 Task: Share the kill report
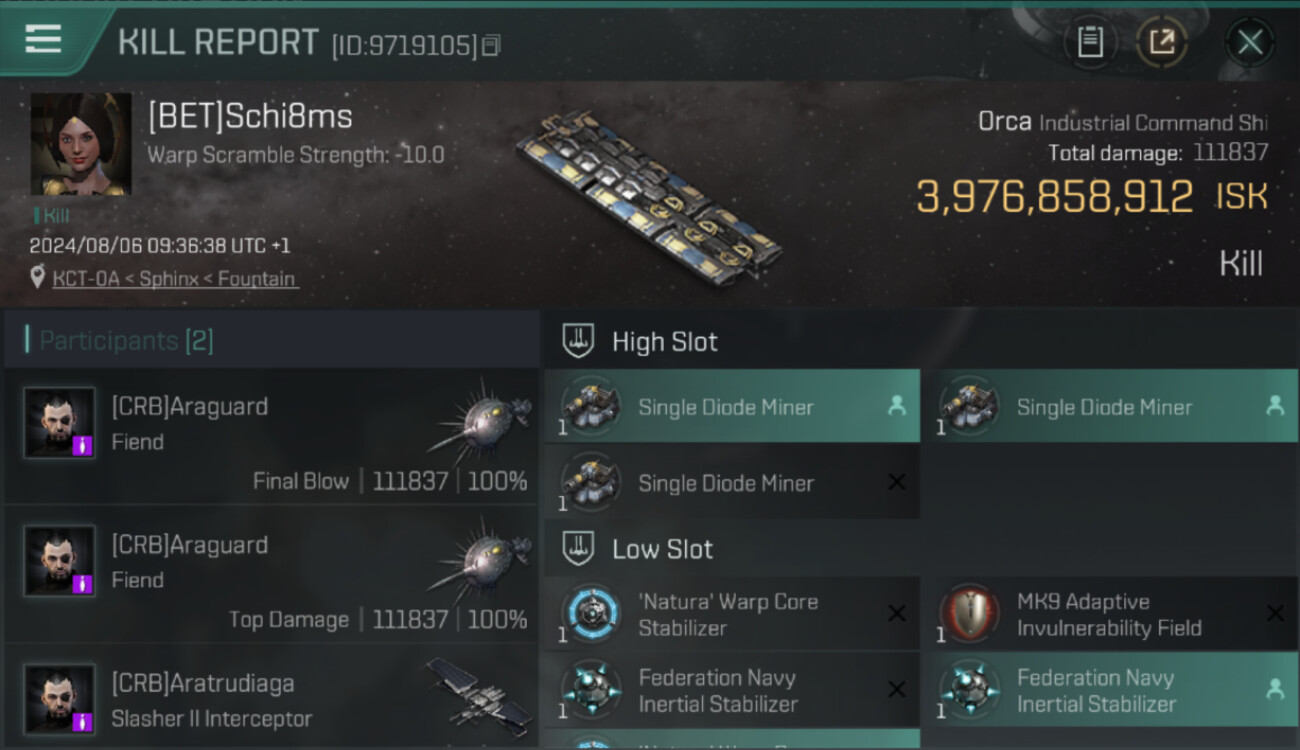[x=1161, y=42]
